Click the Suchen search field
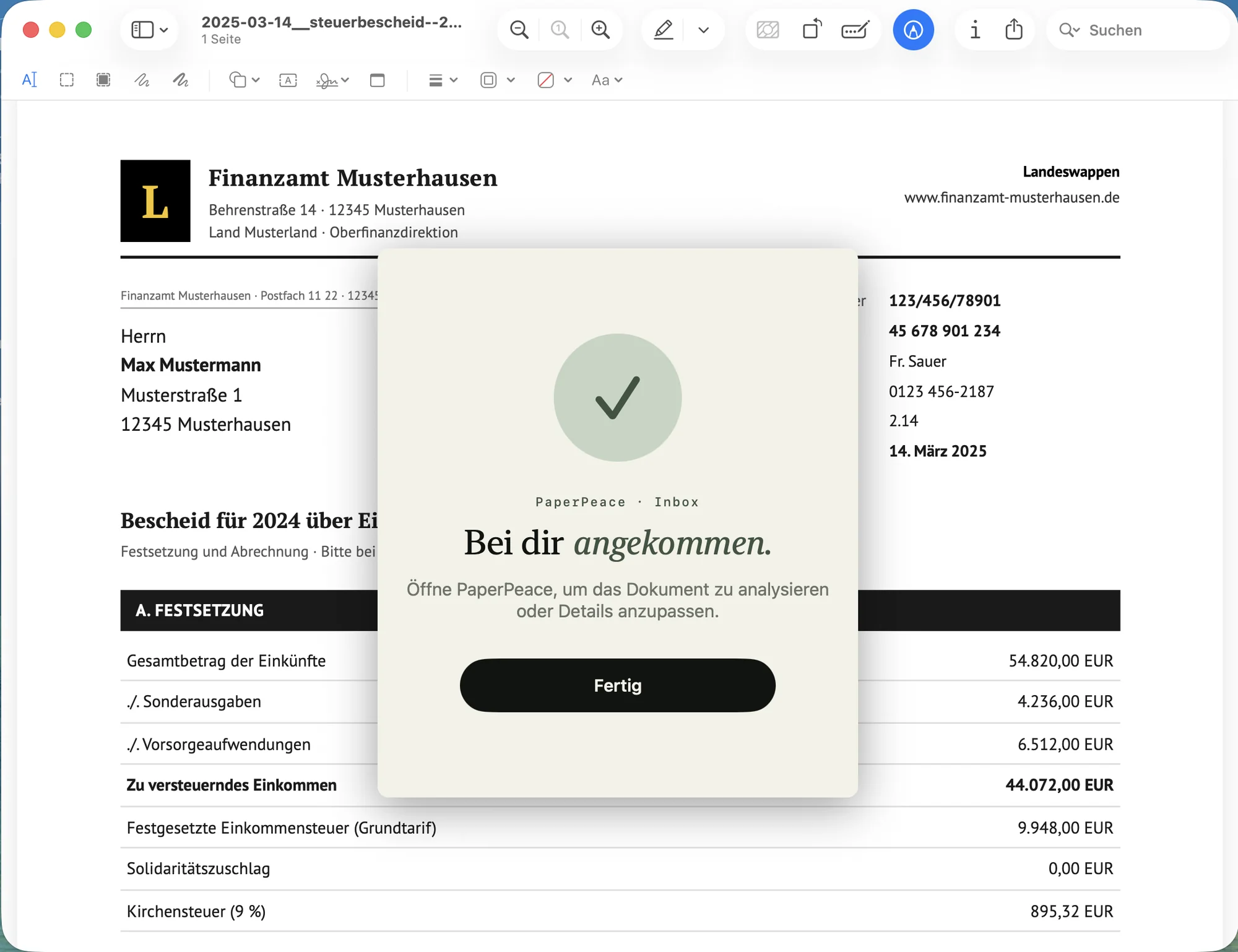Screen dimensions: 1238x952 pyautogui.click(x=1138, y=30)
